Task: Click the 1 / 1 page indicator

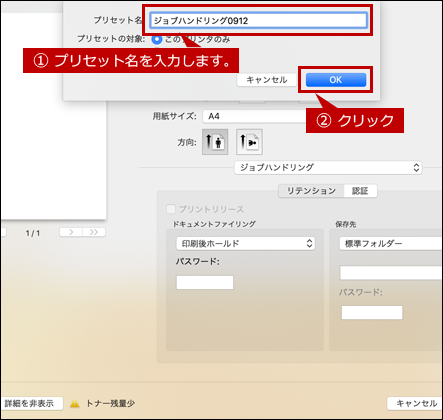Action: (x=33, y=233)
